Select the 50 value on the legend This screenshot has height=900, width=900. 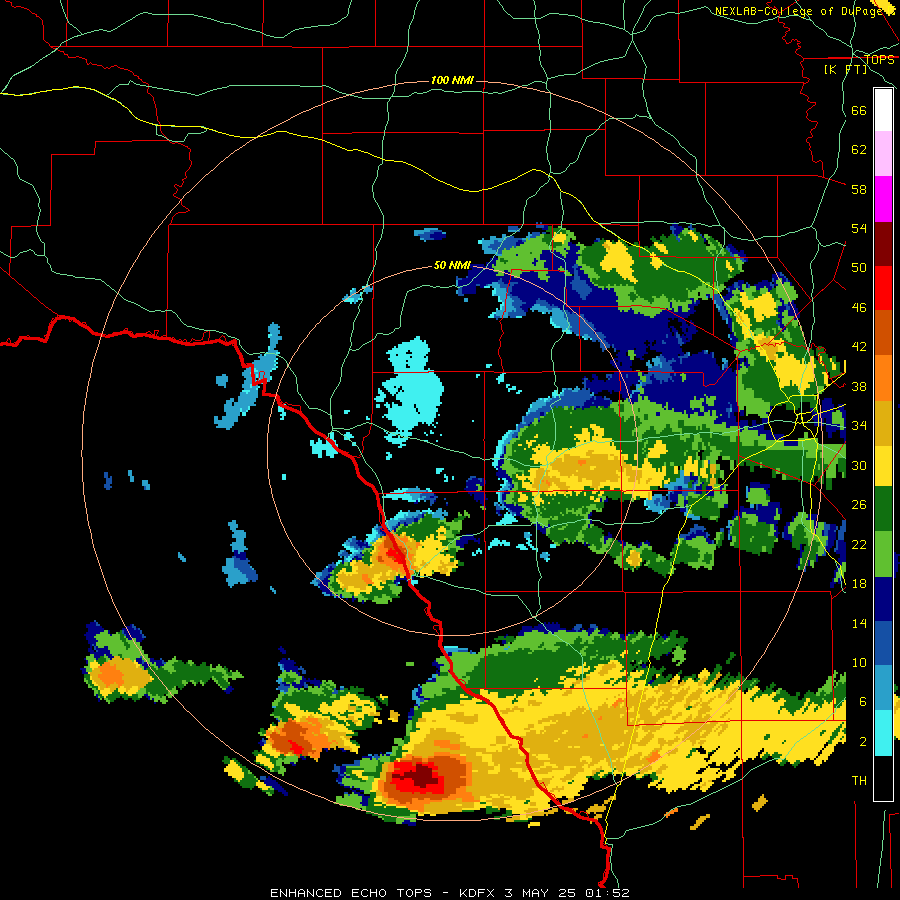859,268
